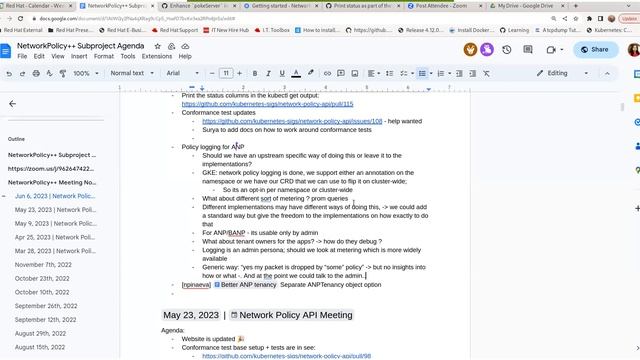
Task: Bookmark this page with the star icon
Action: pyautogui.click(x=576, y=18)
